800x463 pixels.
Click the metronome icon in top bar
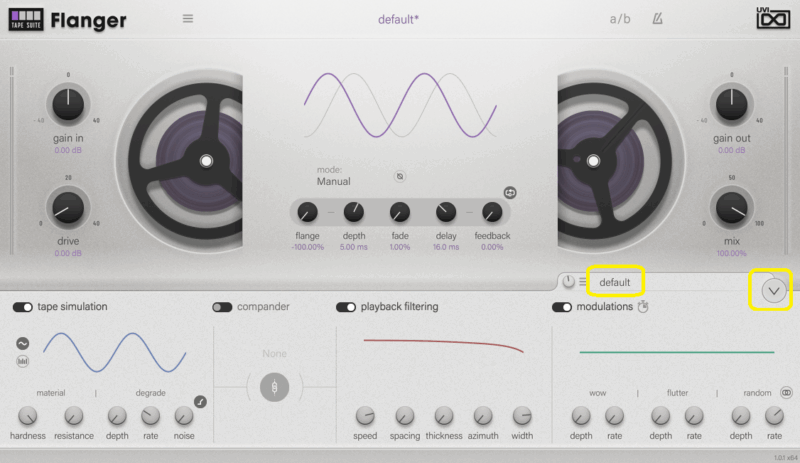point(657,19)
